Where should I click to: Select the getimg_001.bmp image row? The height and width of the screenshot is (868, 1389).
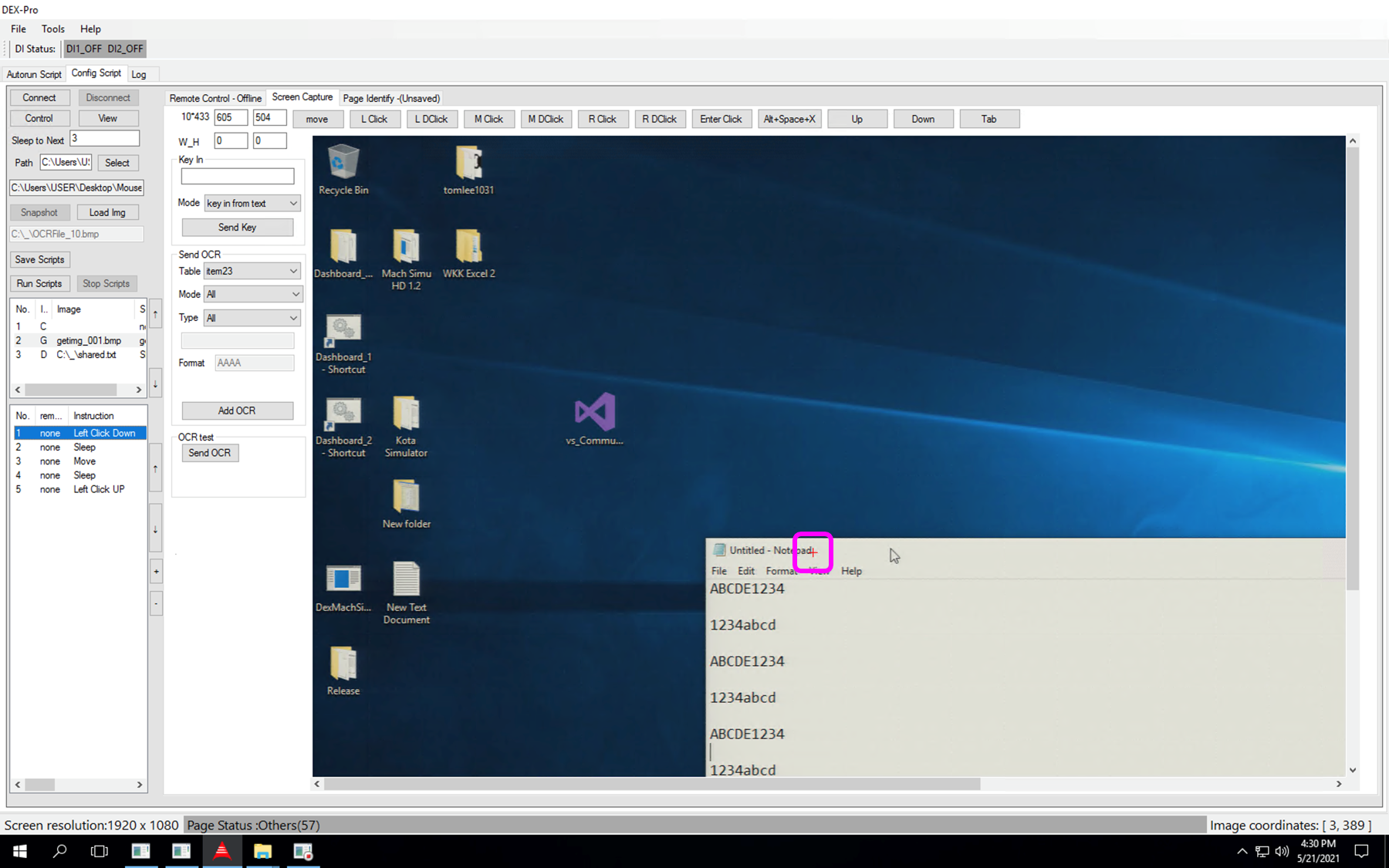tap(79, 340)
